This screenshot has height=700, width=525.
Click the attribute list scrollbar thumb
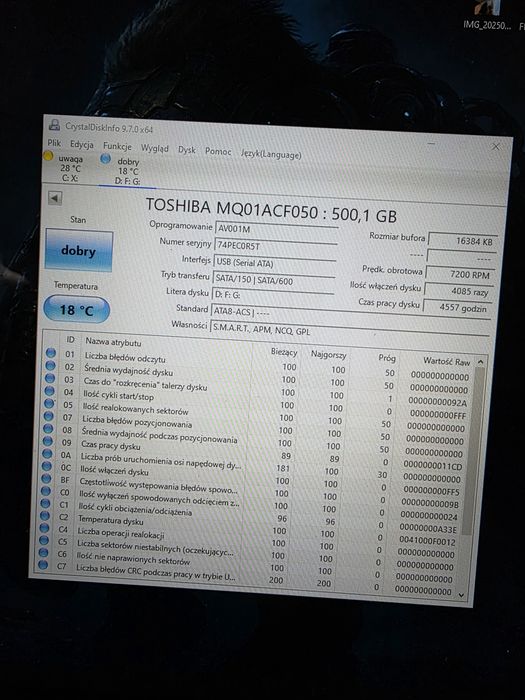click(x=473, y=451)
